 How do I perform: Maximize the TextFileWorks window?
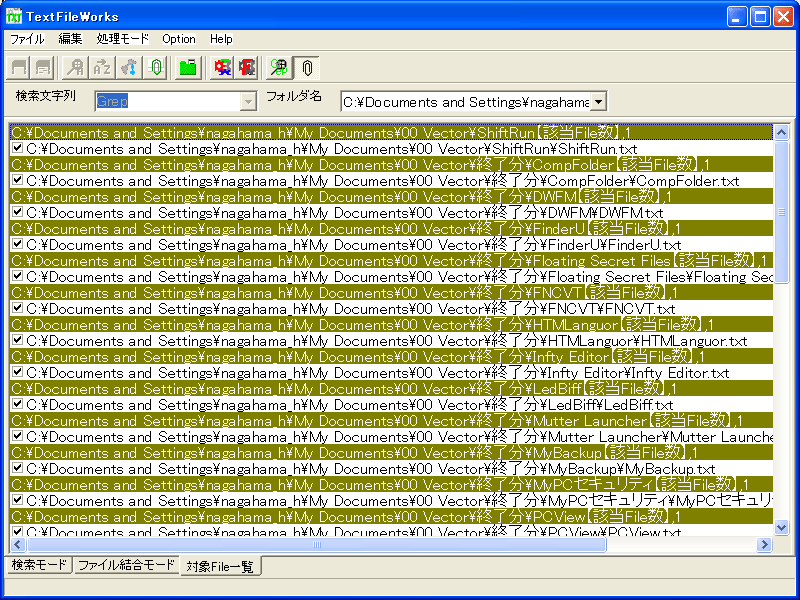[760, 17]
